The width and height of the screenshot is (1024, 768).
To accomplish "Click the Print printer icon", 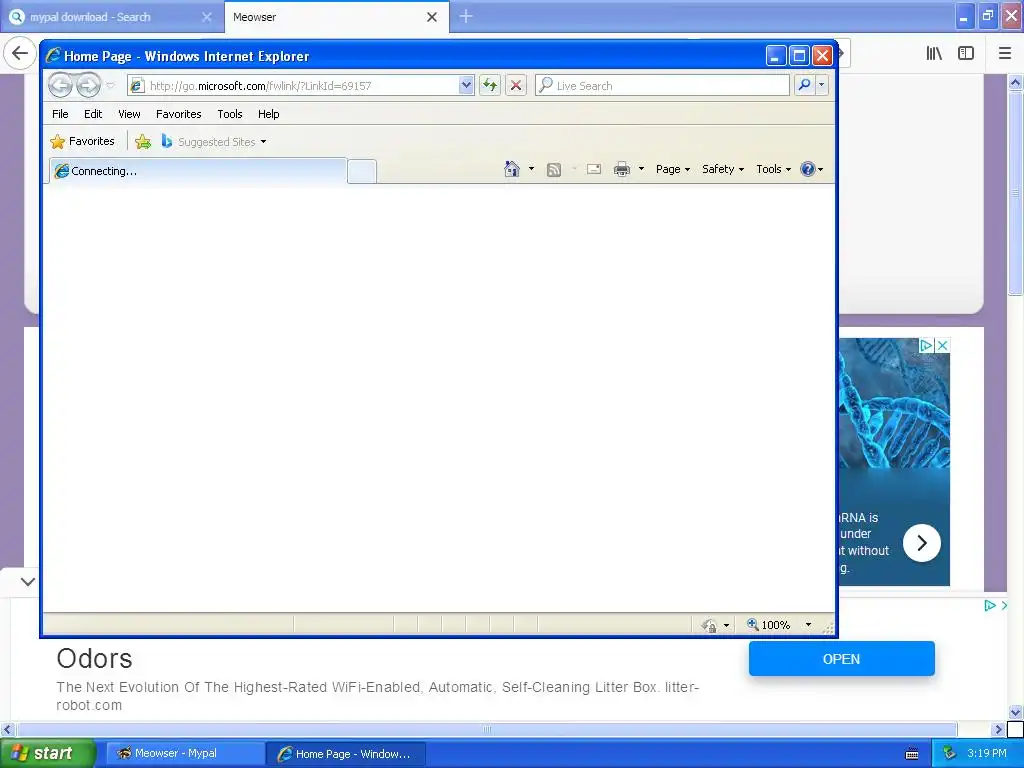I will pyautogui.click(x=622, y=169).
